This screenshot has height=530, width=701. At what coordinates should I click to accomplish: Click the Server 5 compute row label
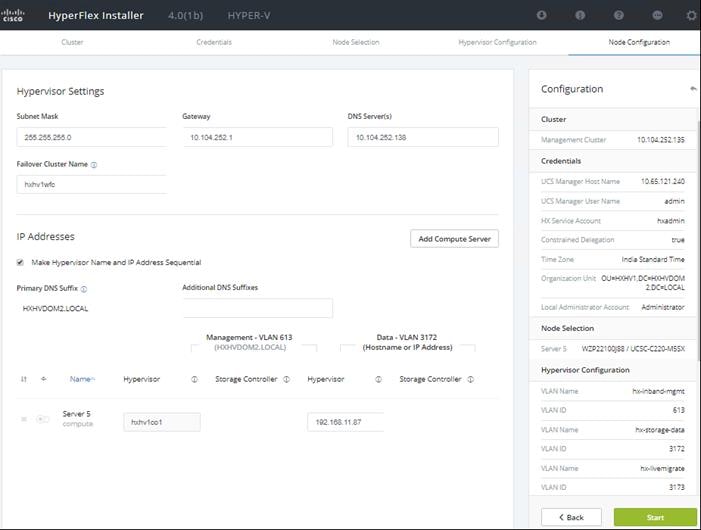[77, 418]
